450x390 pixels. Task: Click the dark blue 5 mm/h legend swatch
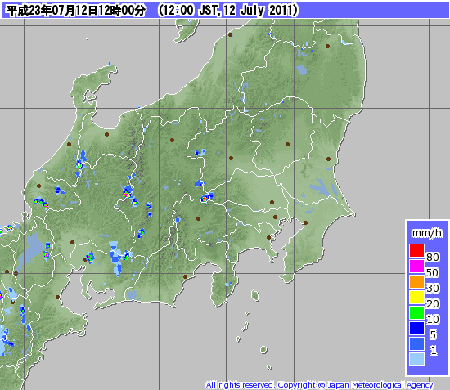tap(417, 328)
